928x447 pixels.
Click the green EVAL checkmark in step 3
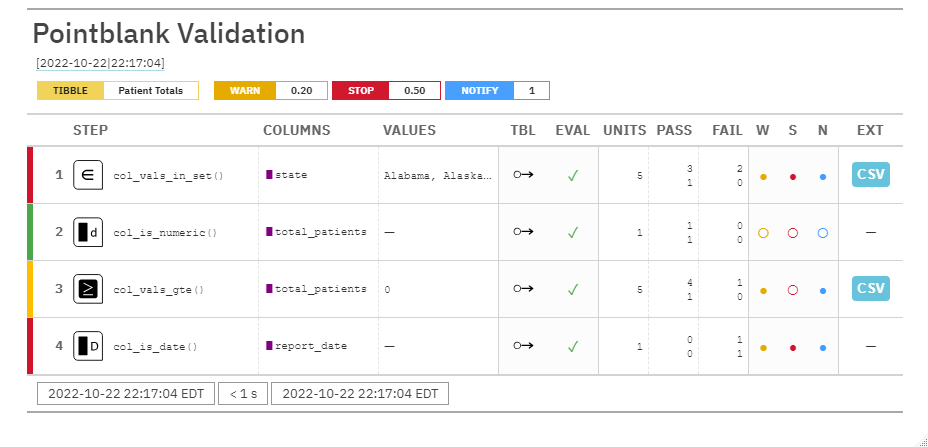573,289
